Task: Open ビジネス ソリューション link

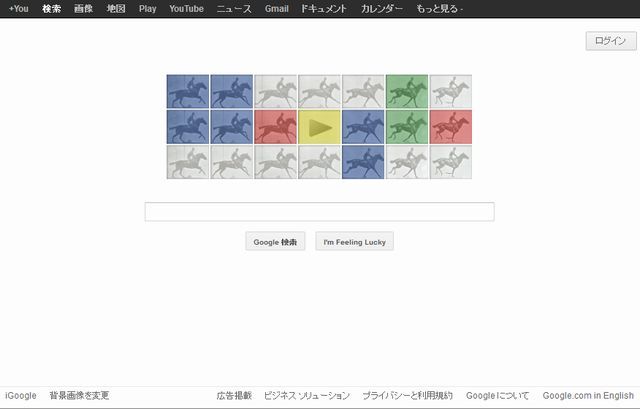Action: 307,395
